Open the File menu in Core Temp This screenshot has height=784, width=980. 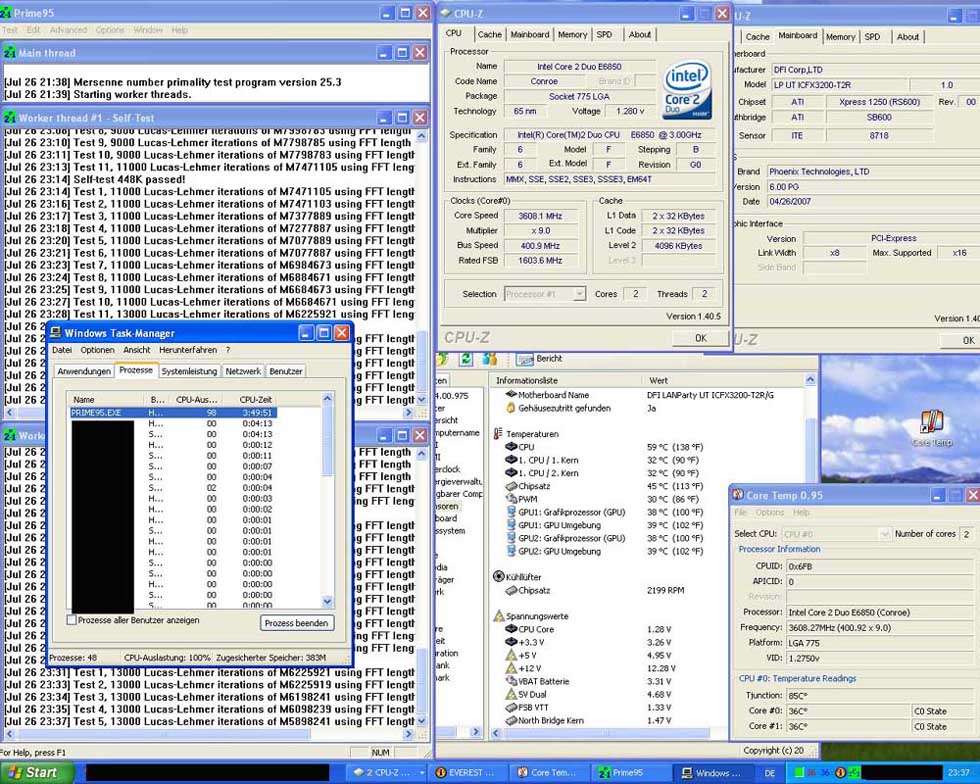click(x=741, y=513)
